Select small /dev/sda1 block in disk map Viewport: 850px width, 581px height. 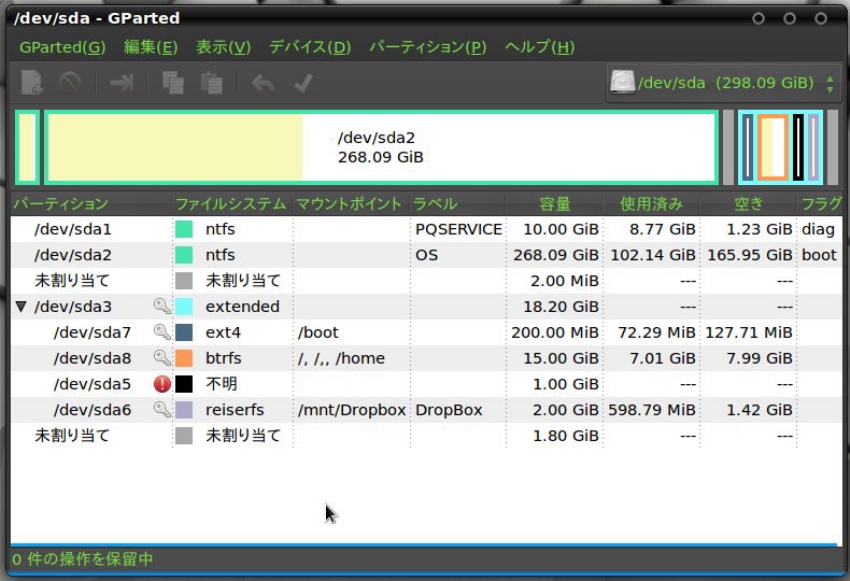point(27,147)
